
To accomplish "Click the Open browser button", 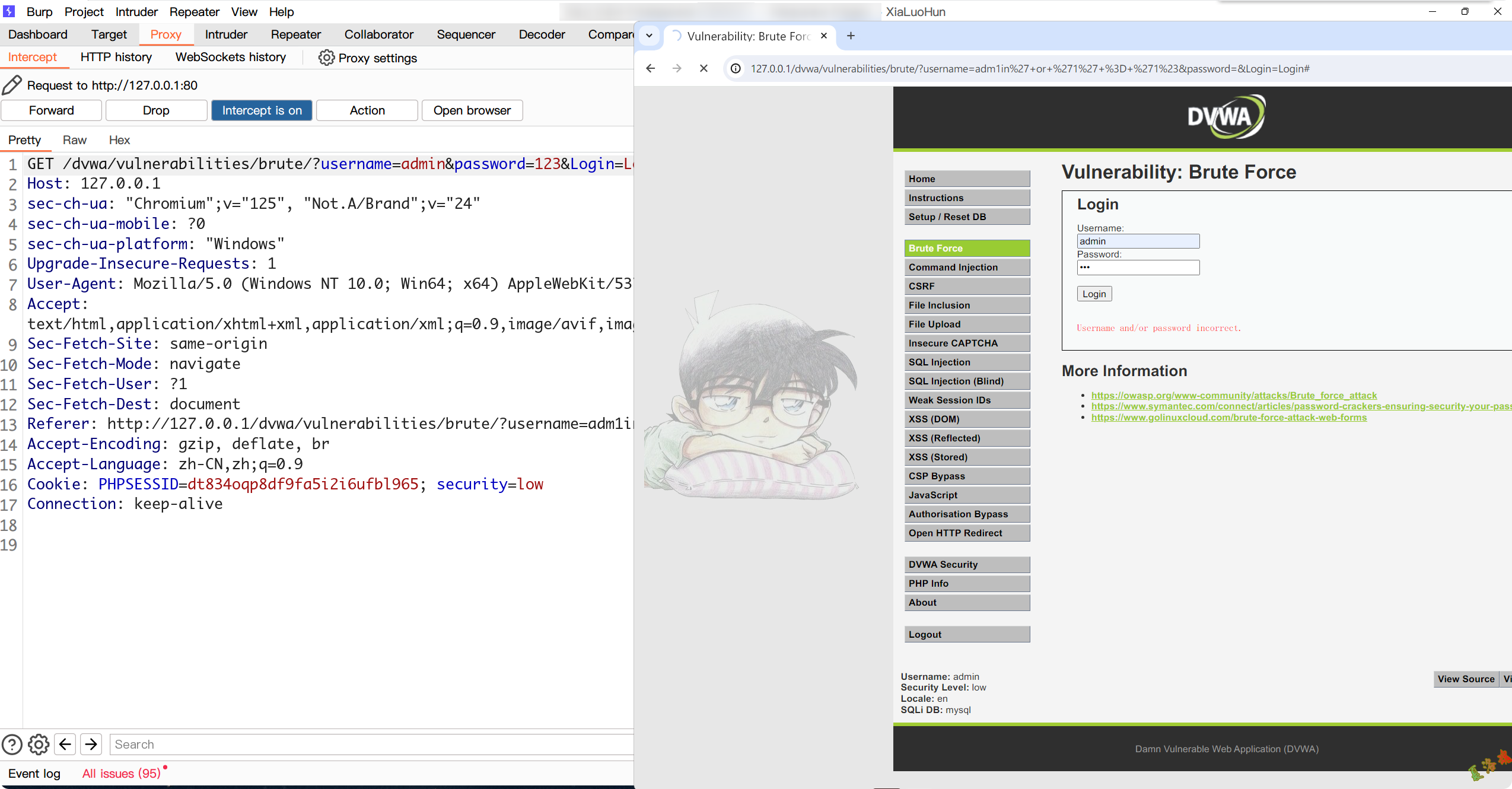I will point(472,110).
